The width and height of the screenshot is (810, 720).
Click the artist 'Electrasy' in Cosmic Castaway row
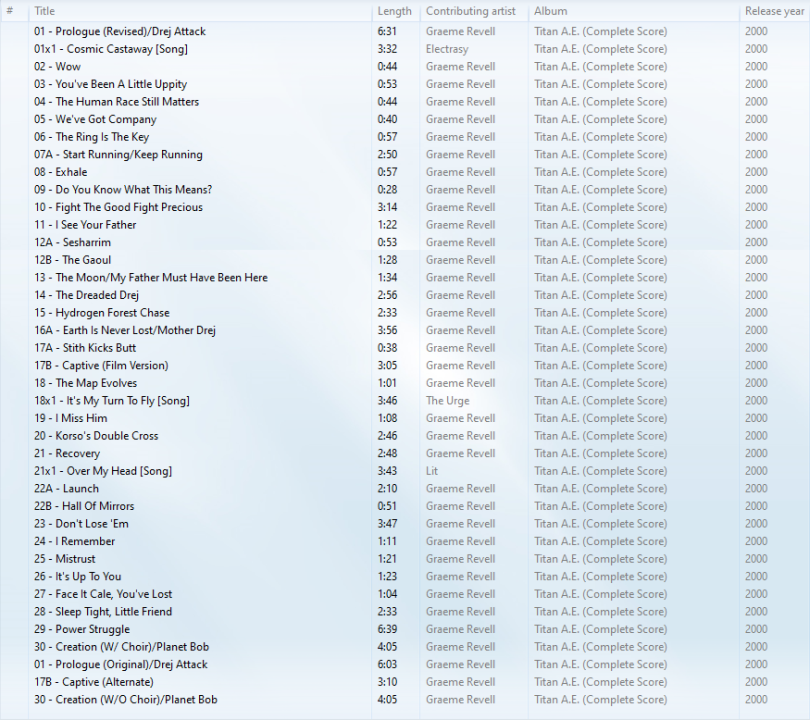coord(447,49)
